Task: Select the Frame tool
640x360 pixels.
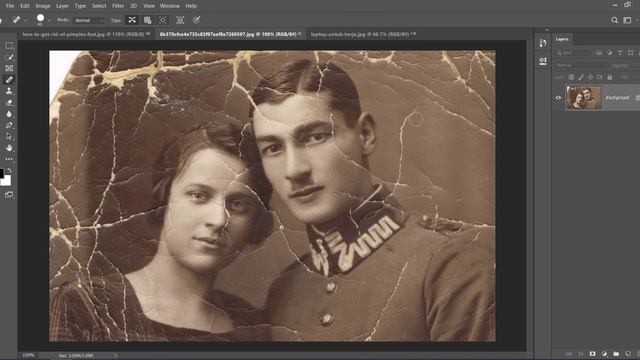Action: click(9, 68)
